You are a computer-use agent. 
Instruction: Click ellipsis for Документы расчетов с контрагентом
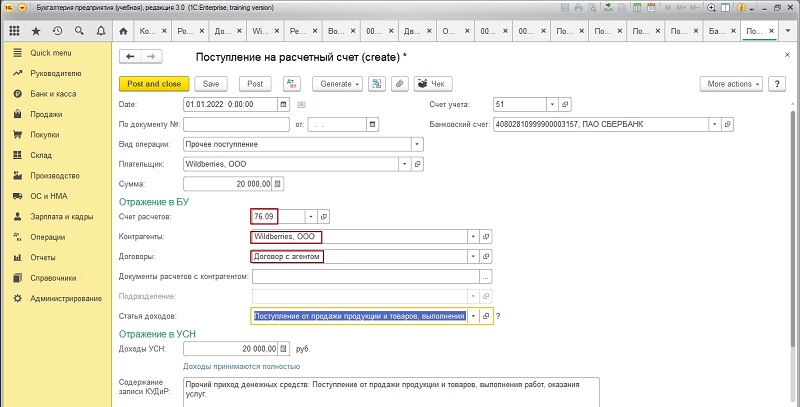pos(486,276)
